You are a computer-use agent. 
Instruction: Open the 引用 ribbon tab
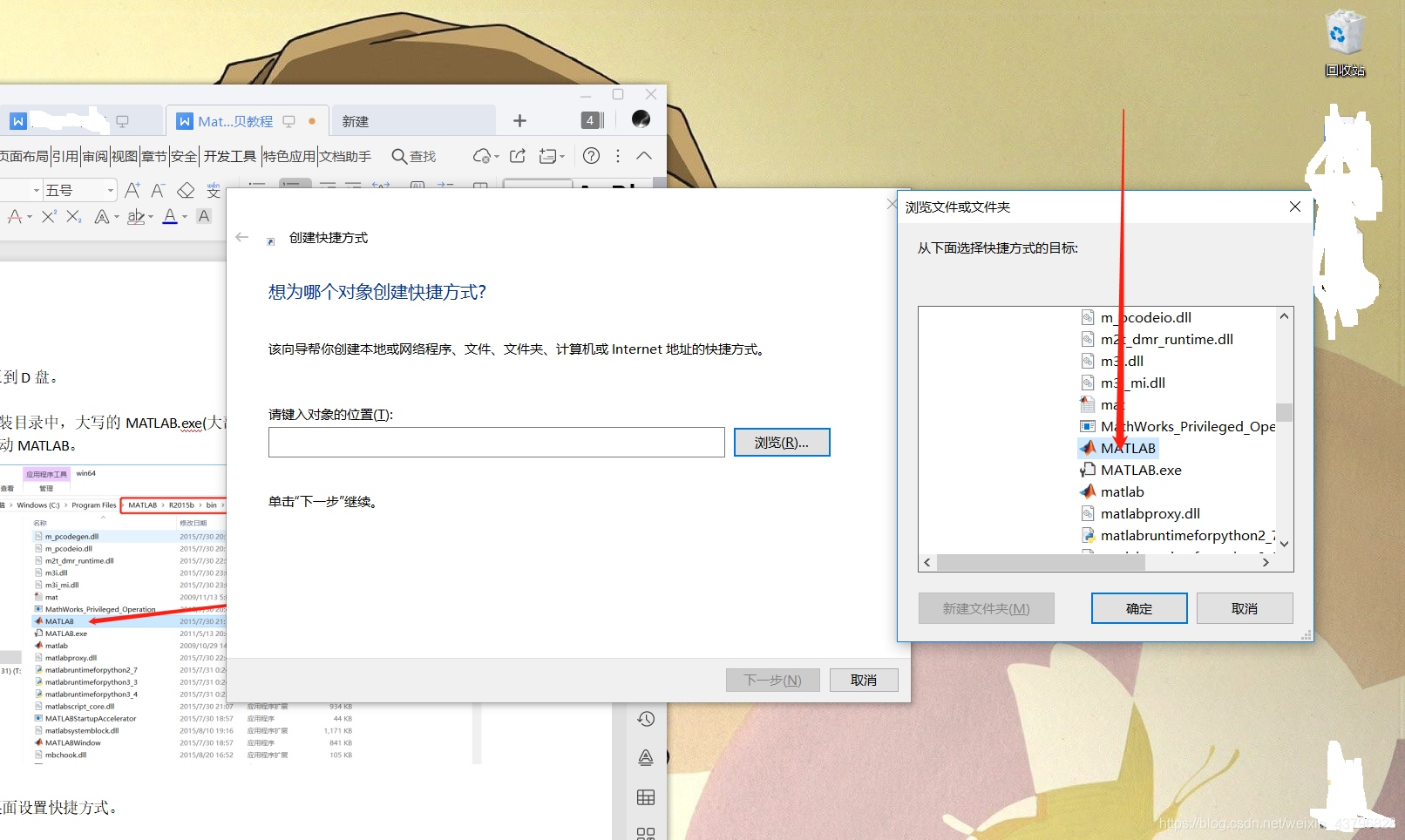pyautogui.click(x=65, y=156)
